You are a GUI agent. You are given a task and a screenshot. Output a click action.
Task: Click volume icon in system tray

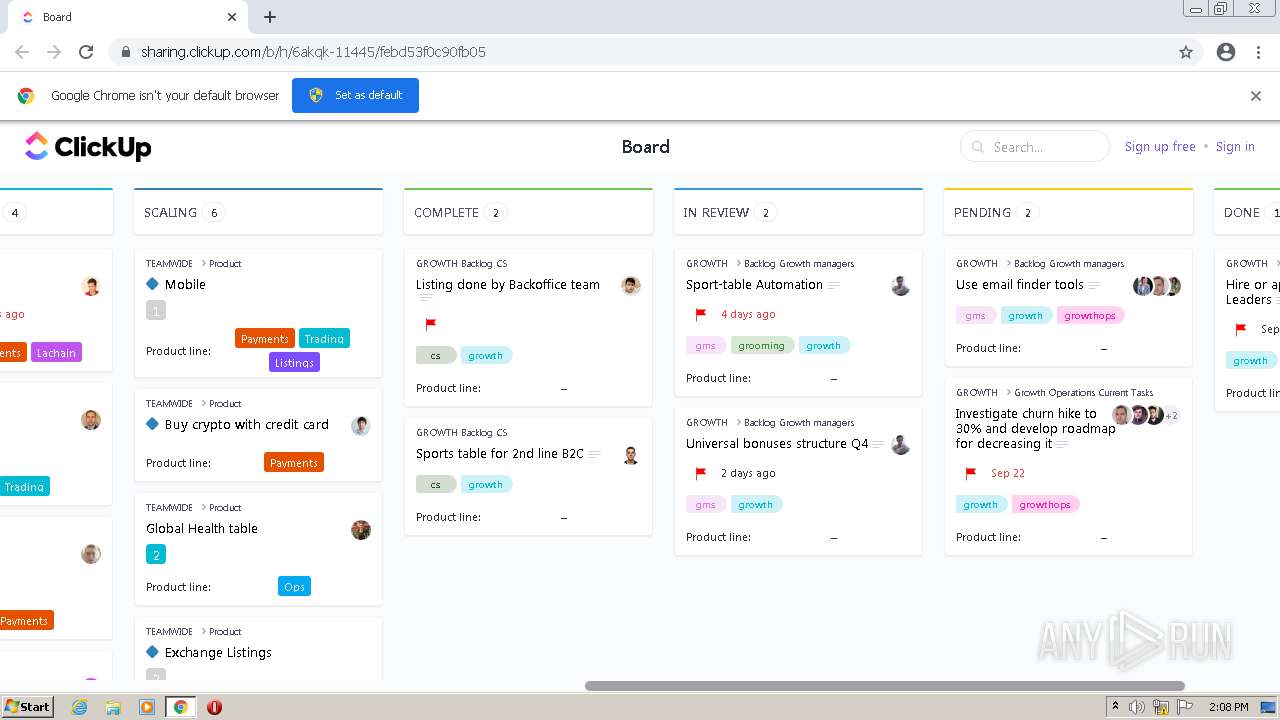[1137, 707]
